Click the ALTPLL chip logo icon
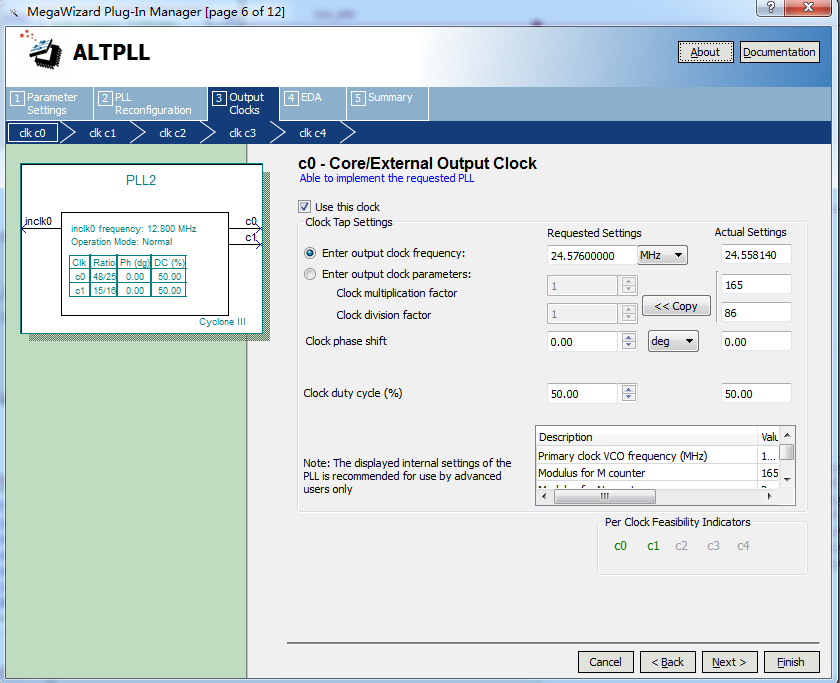This screenshot has width=840, height=683. pos(41,50)
